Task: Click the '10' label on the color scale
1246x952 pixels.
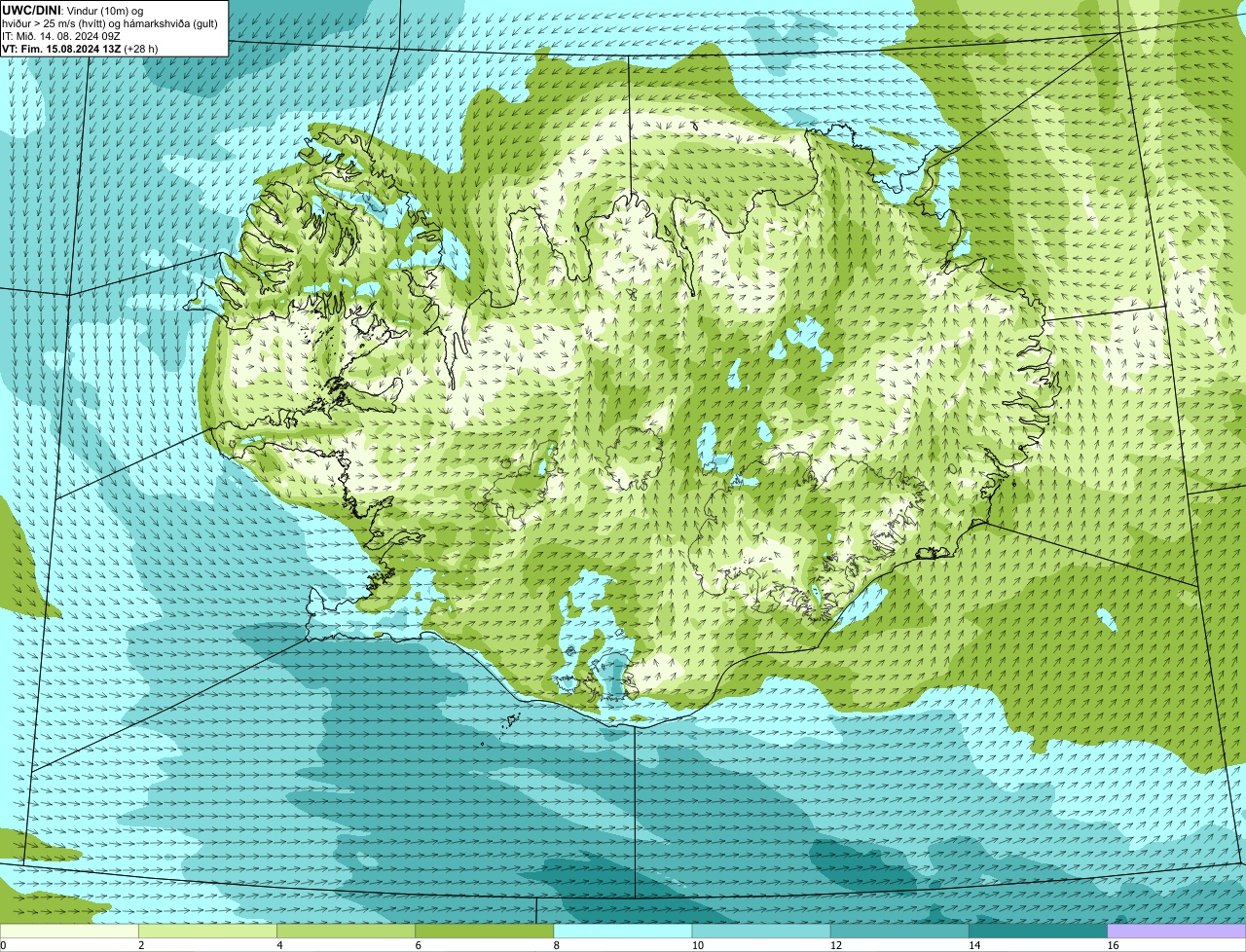Action: (698, 945)
